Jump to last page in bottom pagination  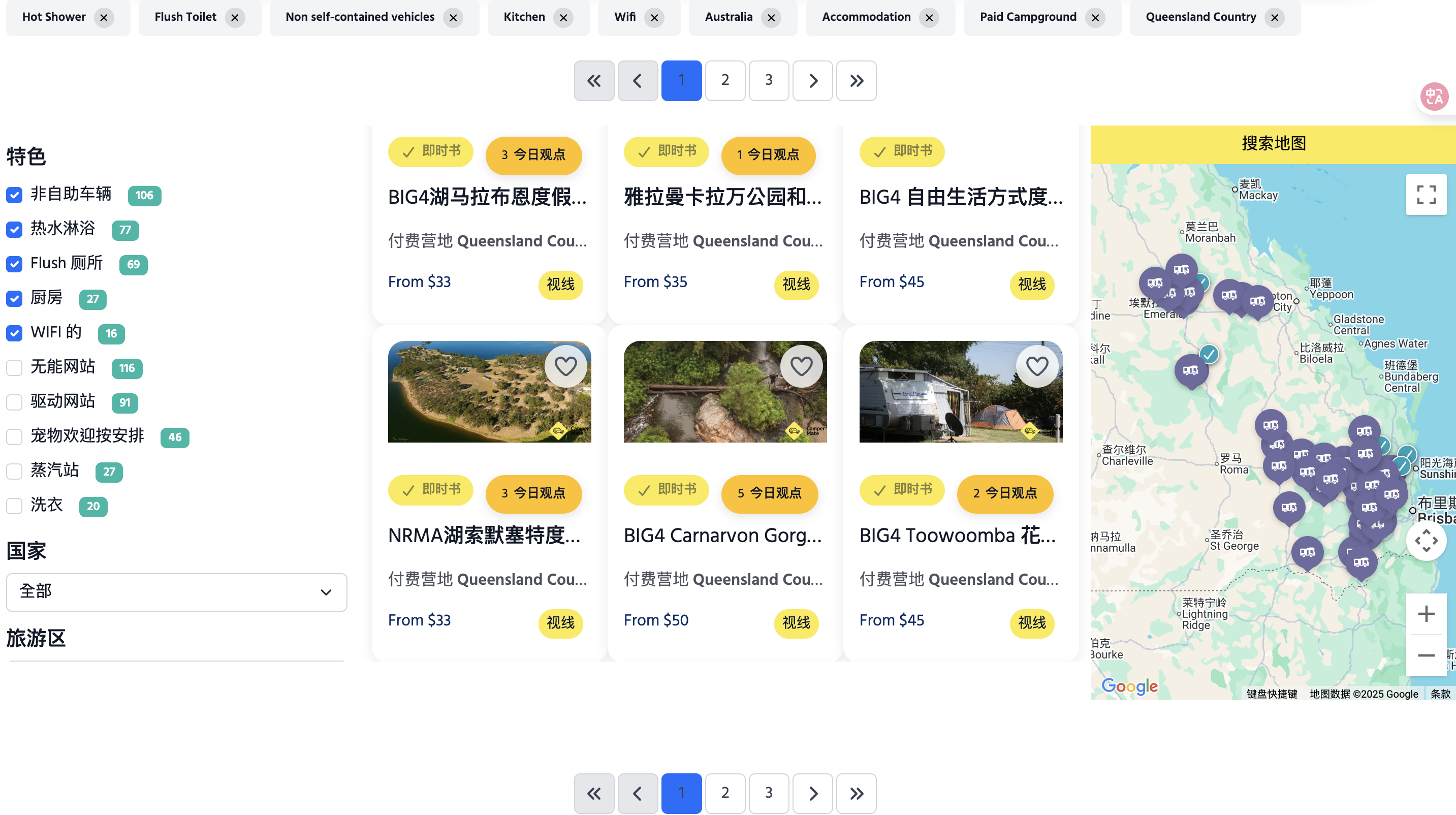coord(857,793)
